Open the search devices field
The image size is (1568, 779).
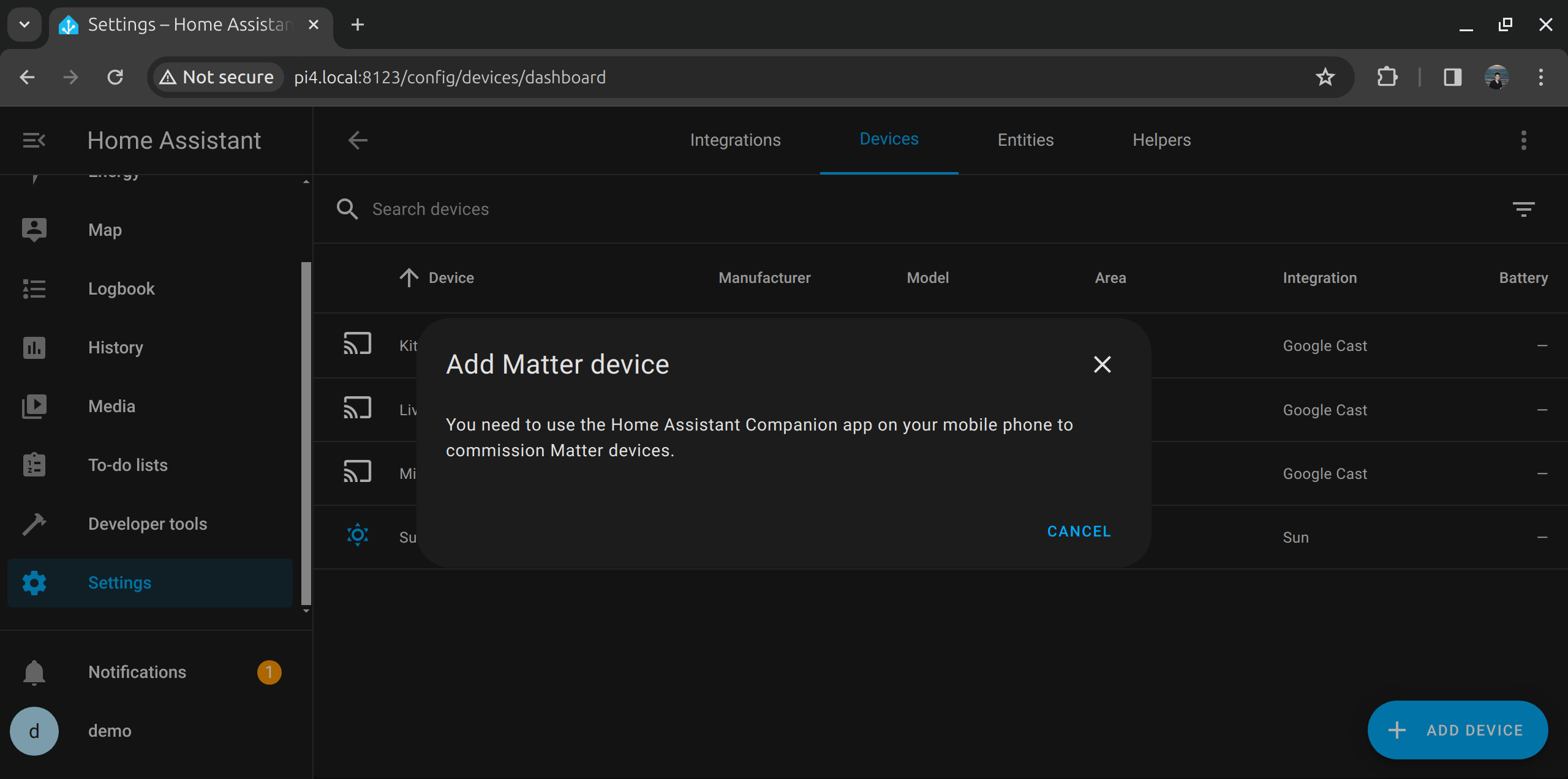click(x=429, y=209)
